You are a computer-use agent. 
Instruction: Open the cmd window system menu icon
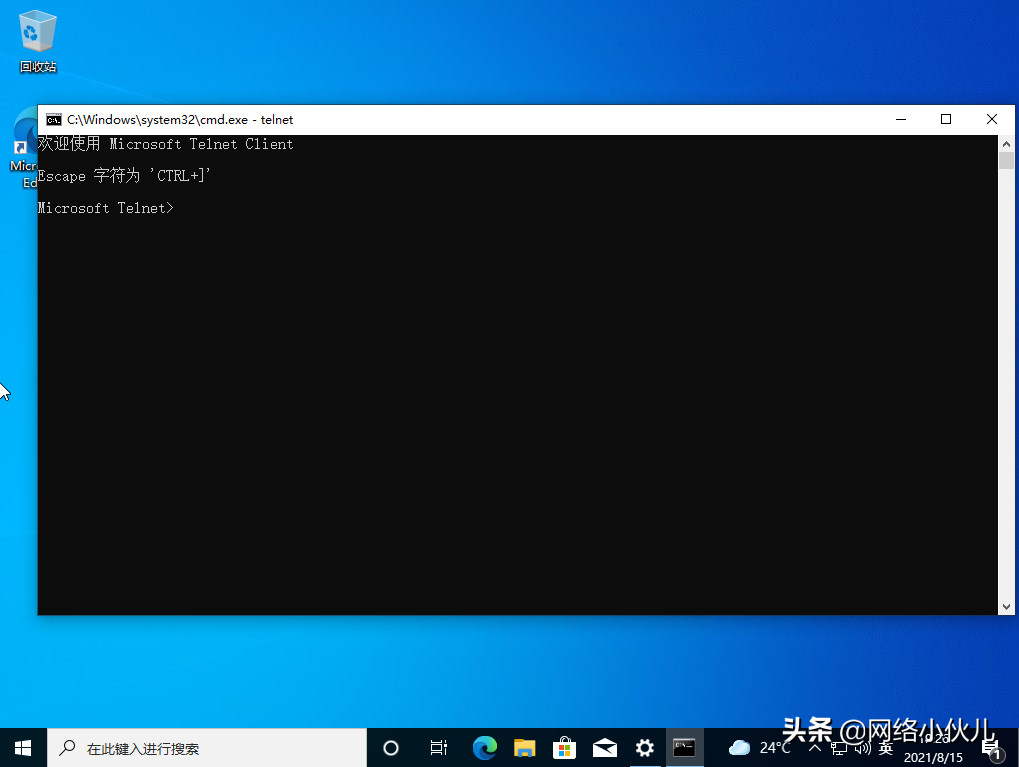tap(54, 119)
